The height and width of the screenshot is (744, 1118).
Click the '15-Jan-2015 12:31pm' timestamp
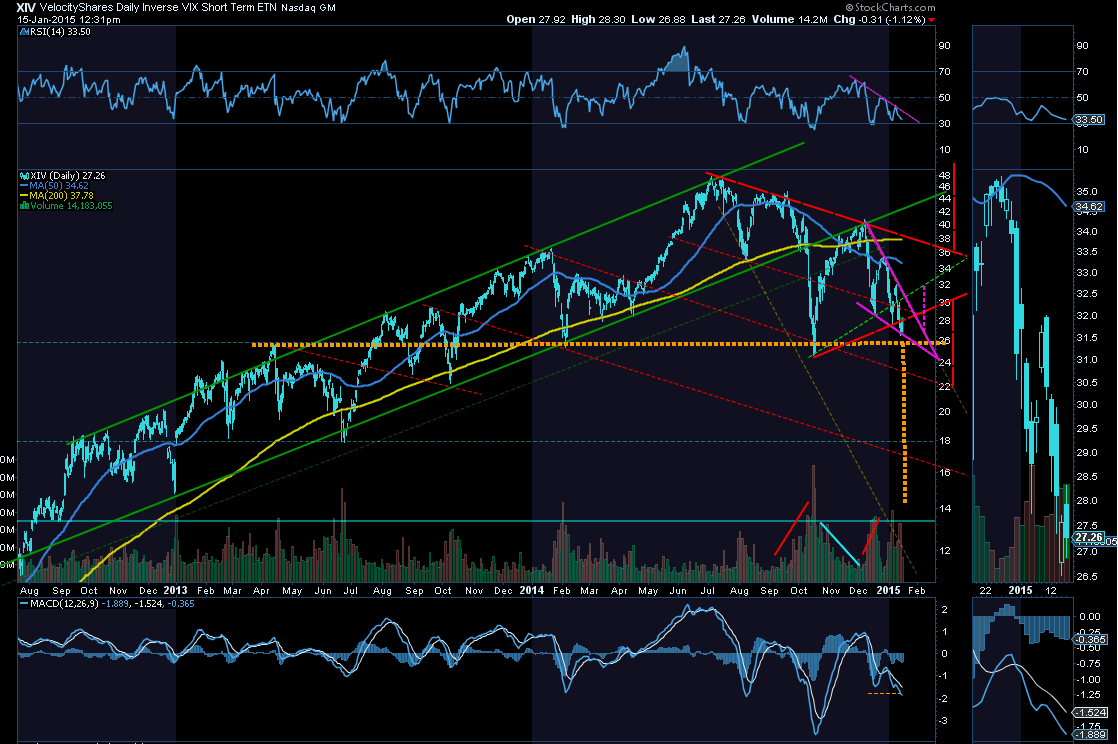pyautogui.click(x=68, y=19)
